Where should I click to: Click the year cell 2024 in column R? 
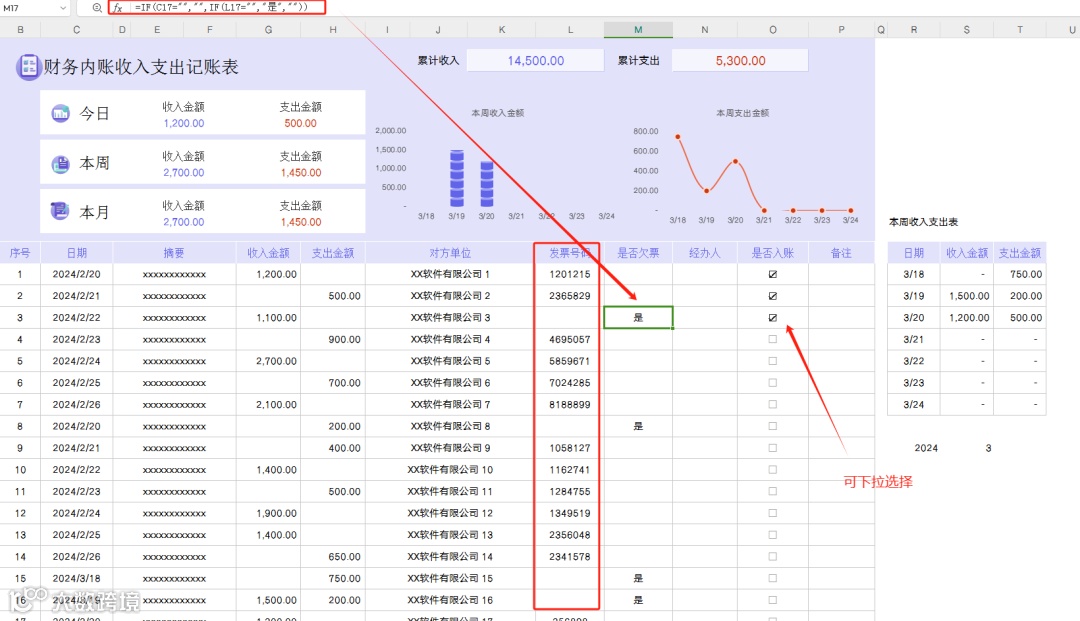pyautogui.click(x=926, y=448)
